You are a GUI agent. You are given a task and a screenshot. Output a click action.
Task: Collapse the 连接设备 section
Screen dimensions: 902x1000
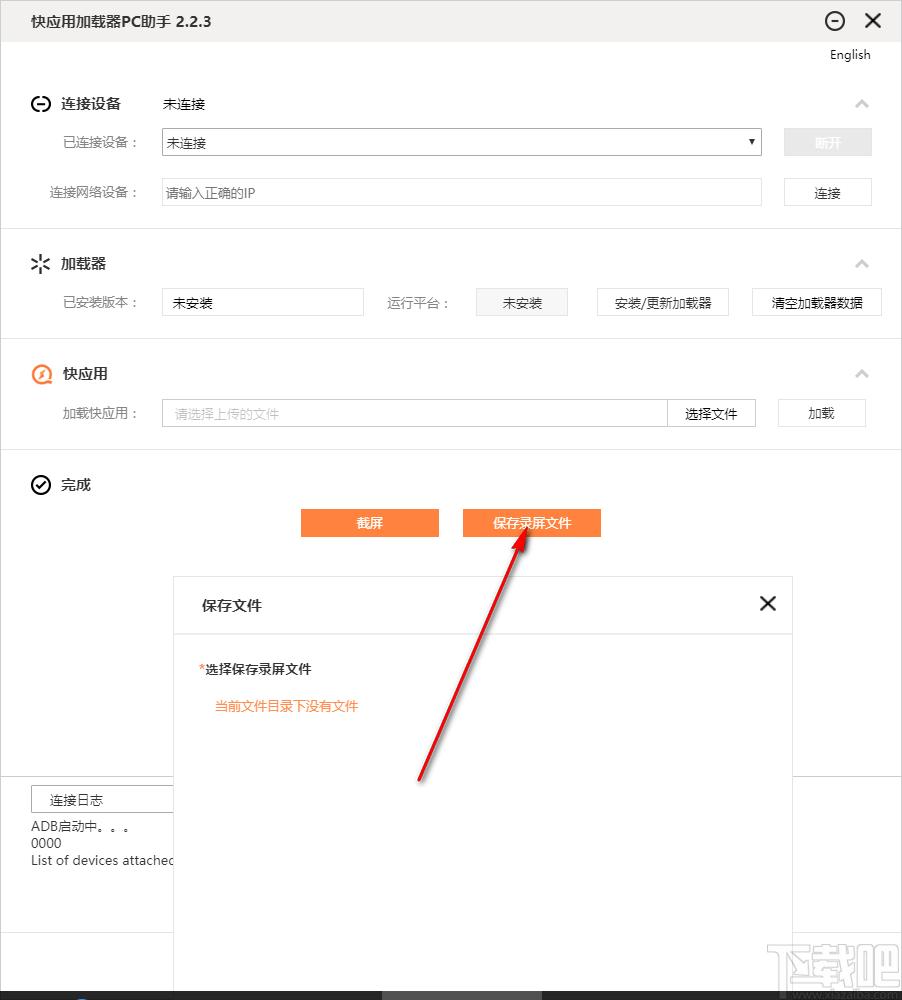point(862,104)
